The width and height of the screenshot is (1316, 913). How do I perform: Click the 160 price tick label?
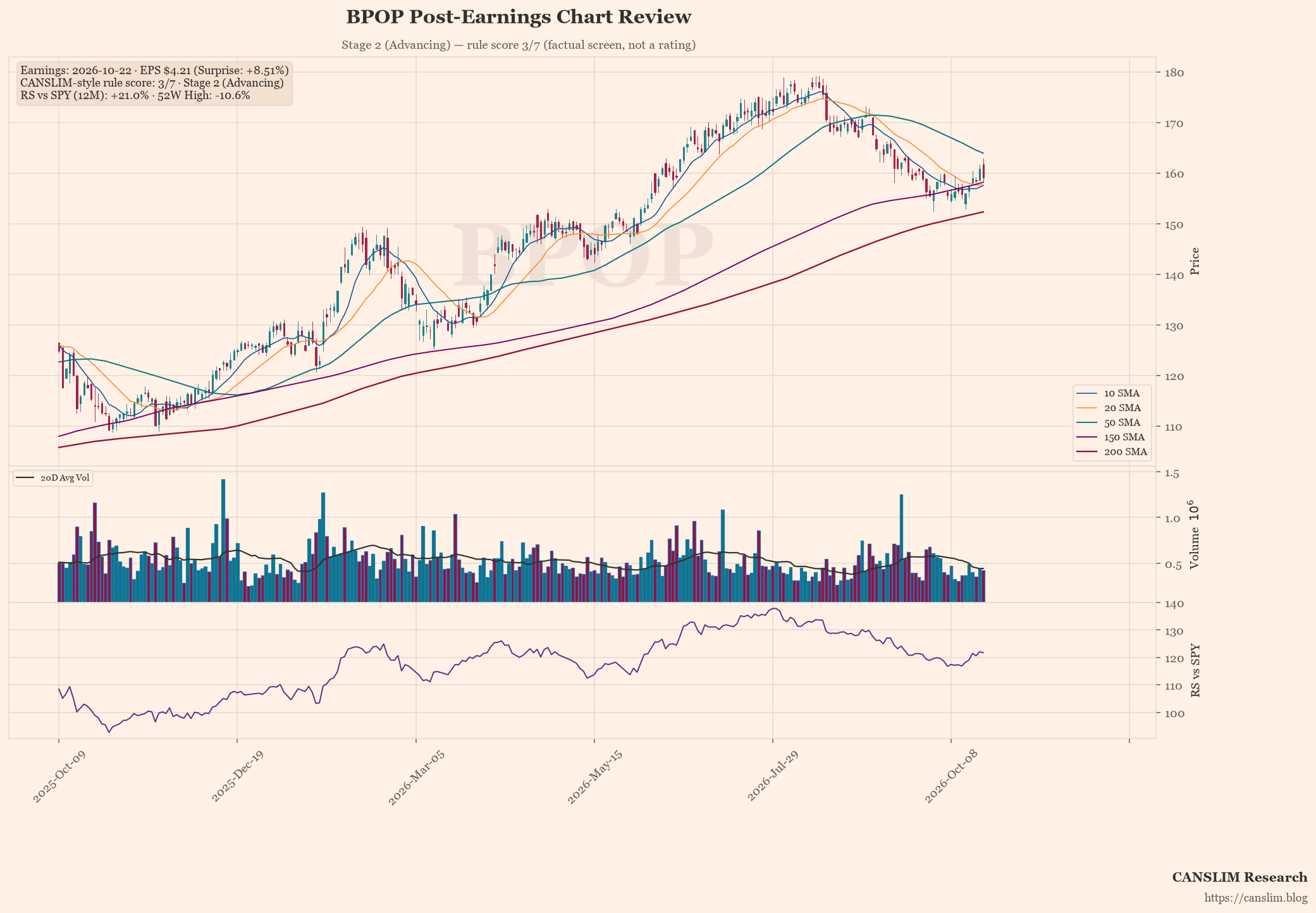(1174, 174)
